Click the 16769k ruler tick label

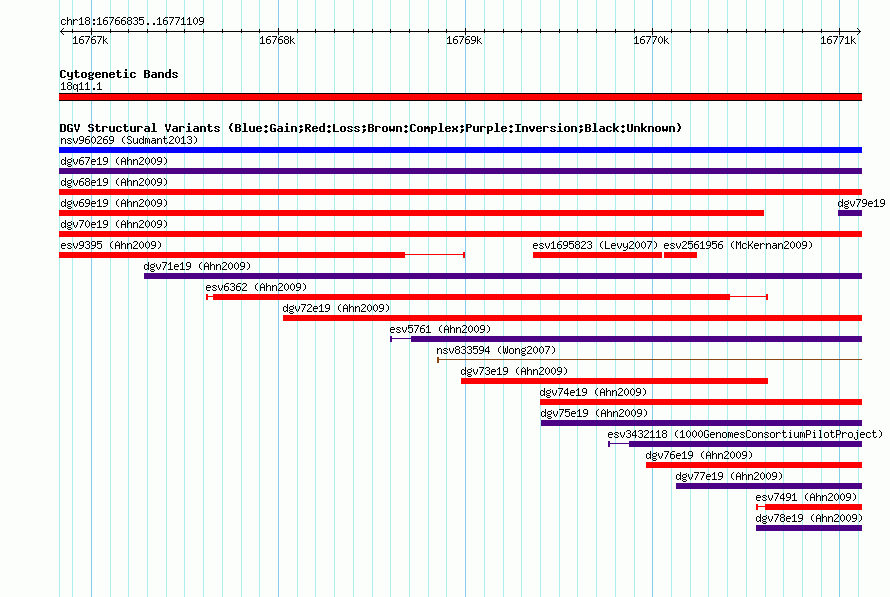pyautogui.click(x=464, y=40)
